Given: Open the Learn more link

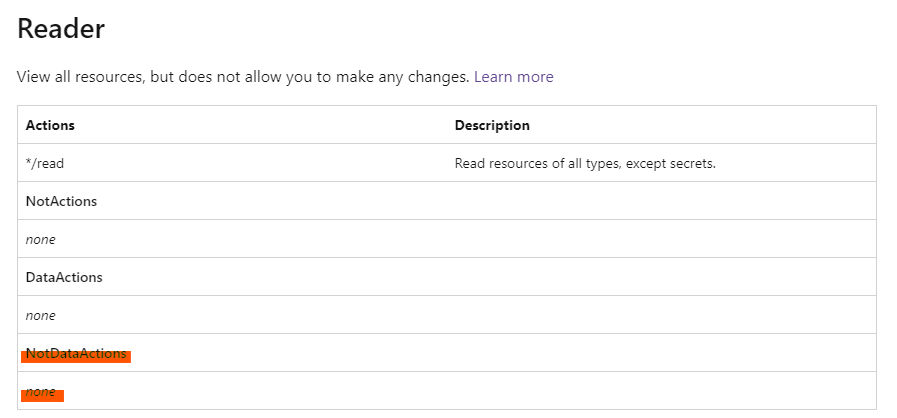Looking at the screenshot, I should click(x=513, y=77).
